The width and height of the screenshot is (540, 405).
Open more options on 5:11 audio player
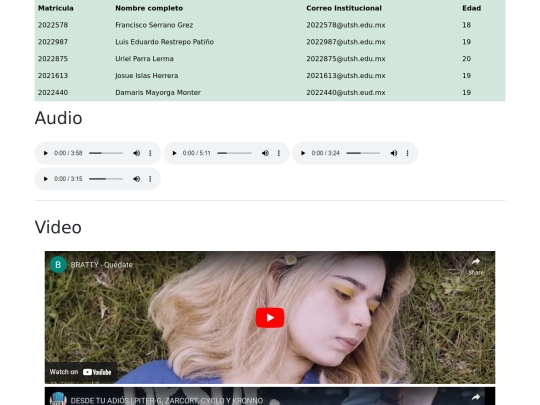point(279,153)
